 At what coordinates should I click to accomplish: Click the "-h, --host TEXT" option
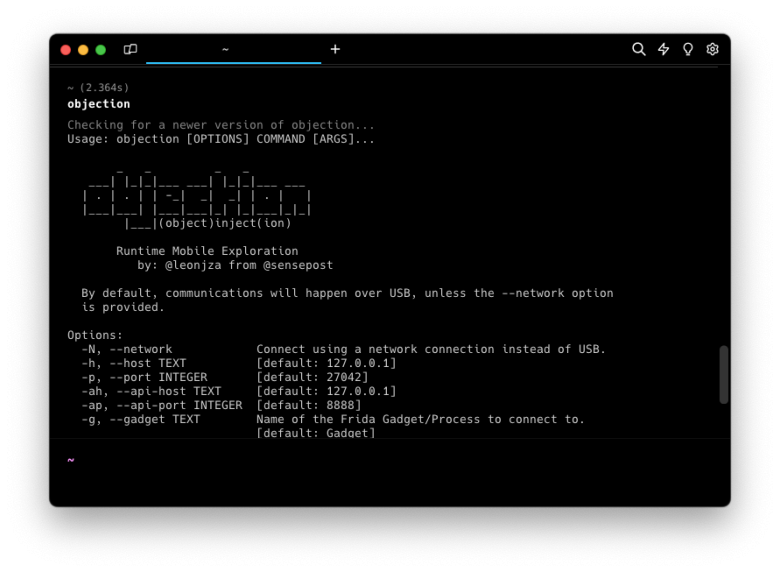pos(133,363)
